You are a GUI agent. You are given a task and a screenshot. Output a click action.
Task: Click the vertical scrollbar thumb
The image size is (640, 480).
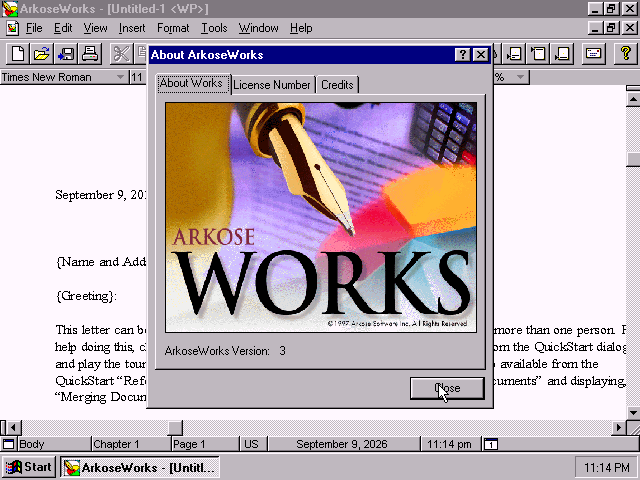pos(633,159)
